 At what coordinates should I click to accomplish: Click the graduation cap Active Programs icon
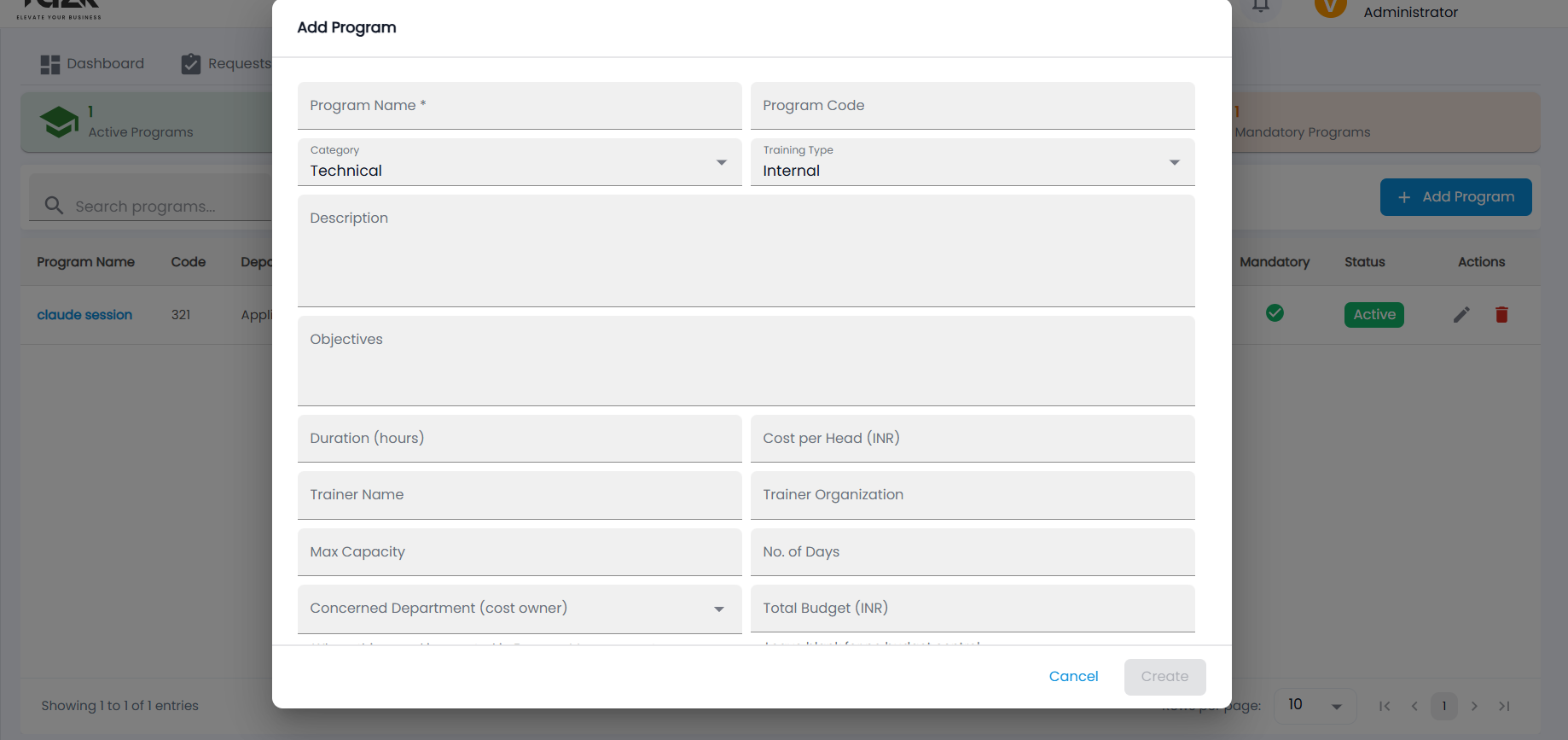(x=59, y=122)
